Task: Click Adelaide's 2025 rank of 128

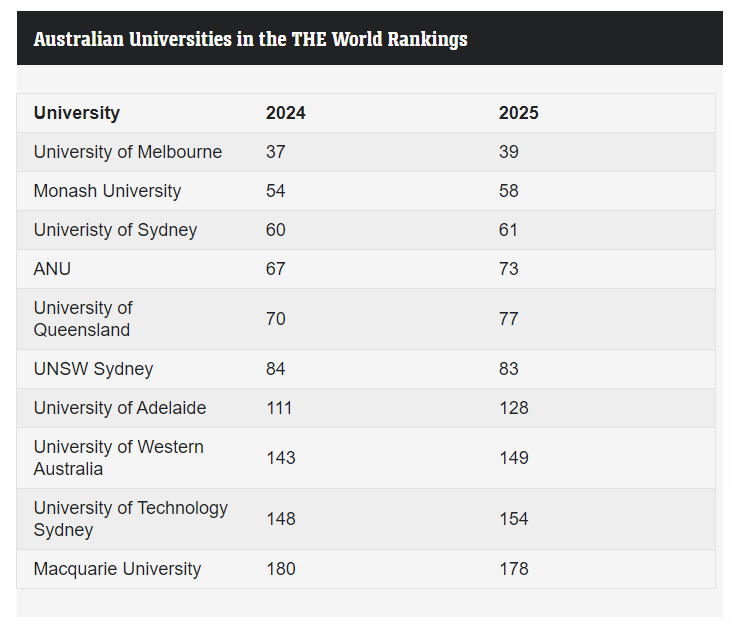Action: click(513, 408)
